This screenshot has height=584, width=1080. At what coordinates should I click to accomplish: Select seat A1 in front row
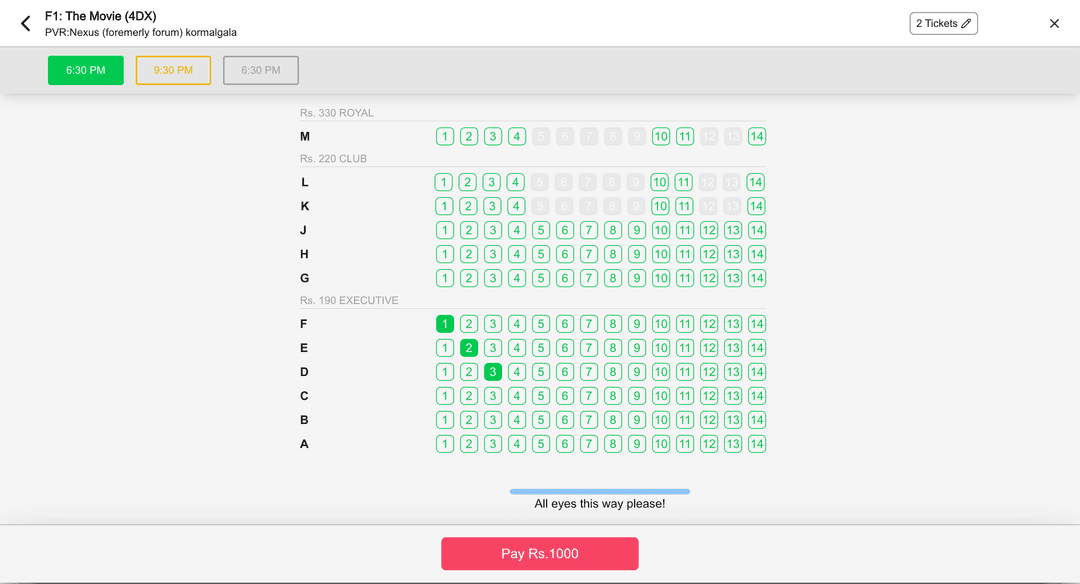coord(445,444)
